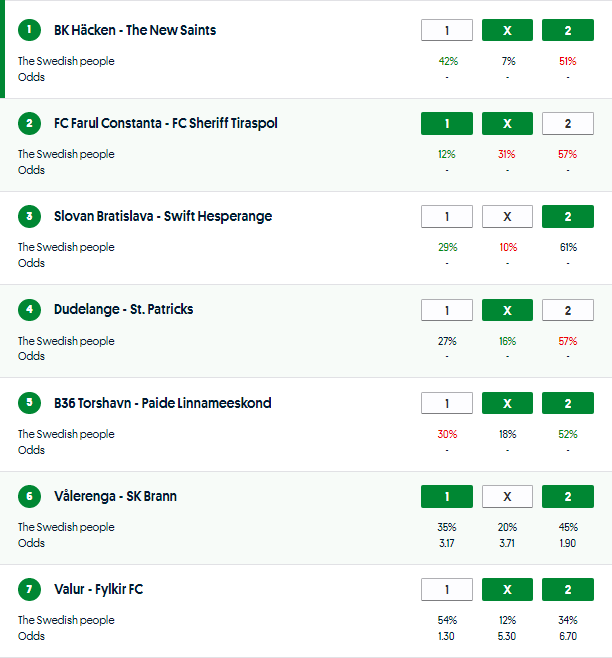This screenshot has height=658, width=612.
Task: Deselect away win for The New Saints
Action: (567, 30)
